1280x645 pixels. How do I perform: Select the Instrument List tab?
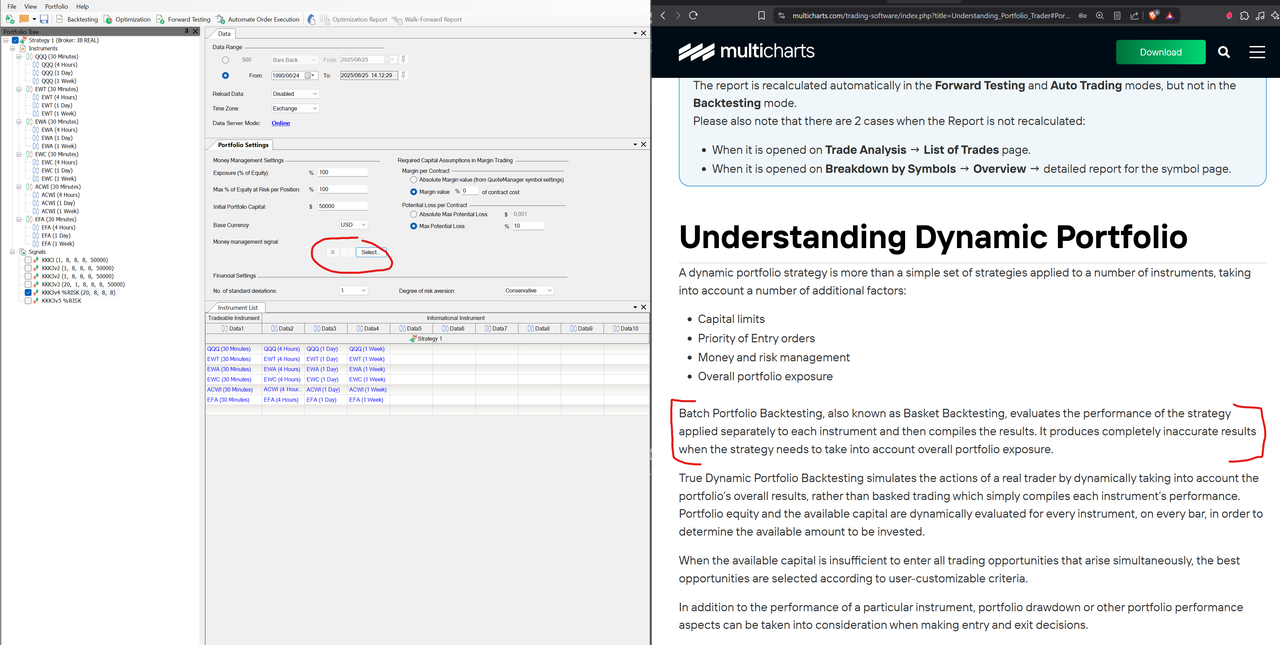click(x=237, y=308)
